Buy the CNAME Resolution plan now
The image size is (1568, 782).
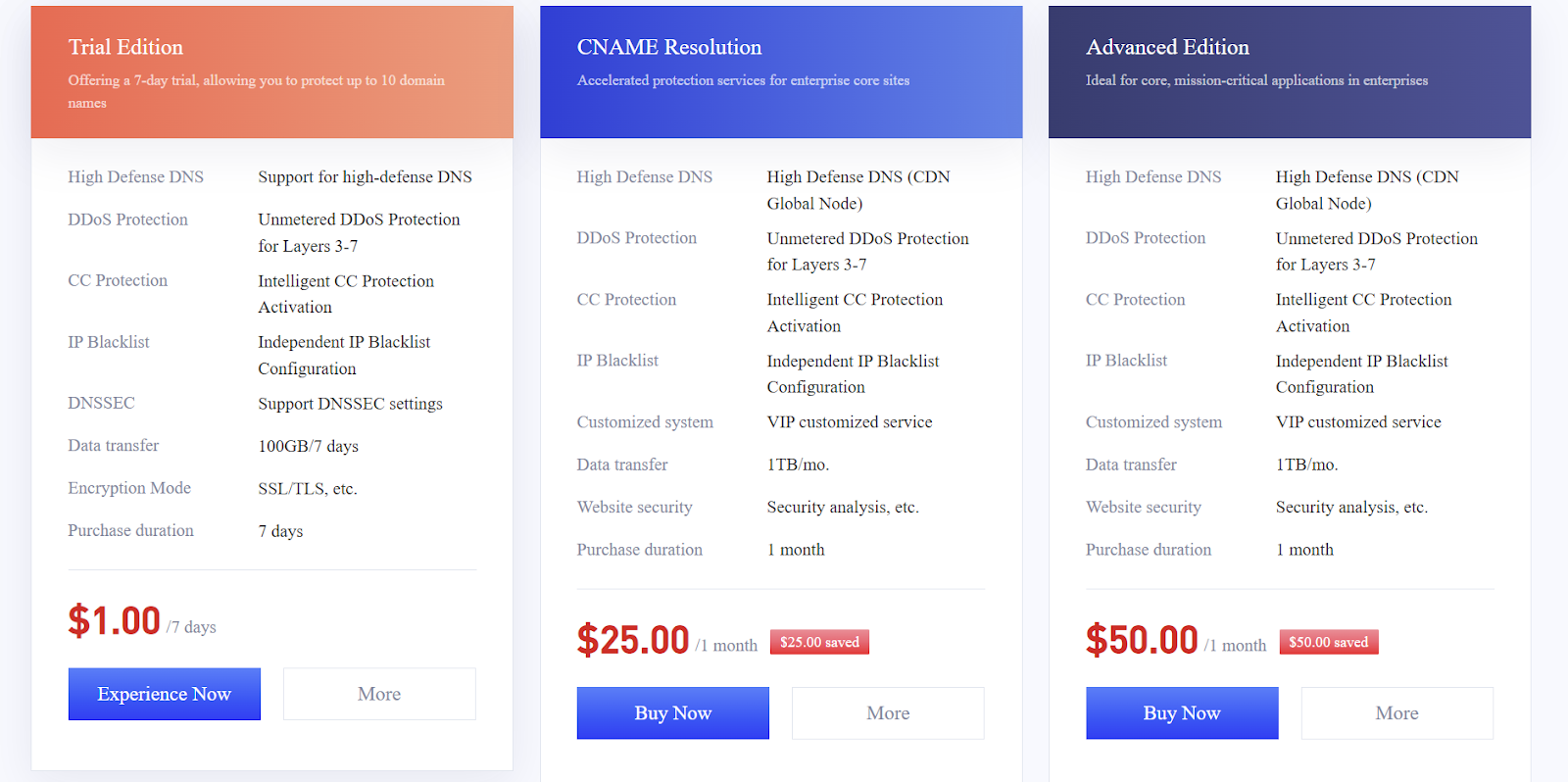[x=673, y=713]
